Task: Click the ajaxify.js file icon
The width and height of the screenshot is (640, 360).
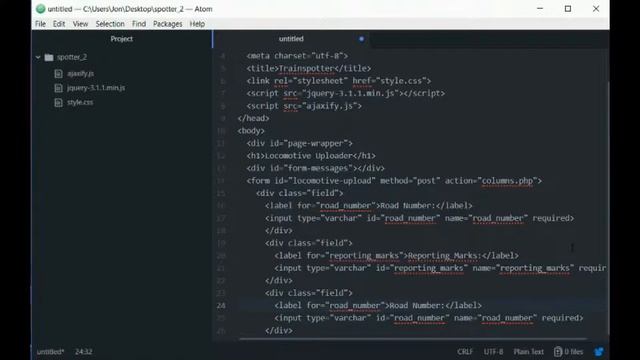Action: (x=58, y=74)
